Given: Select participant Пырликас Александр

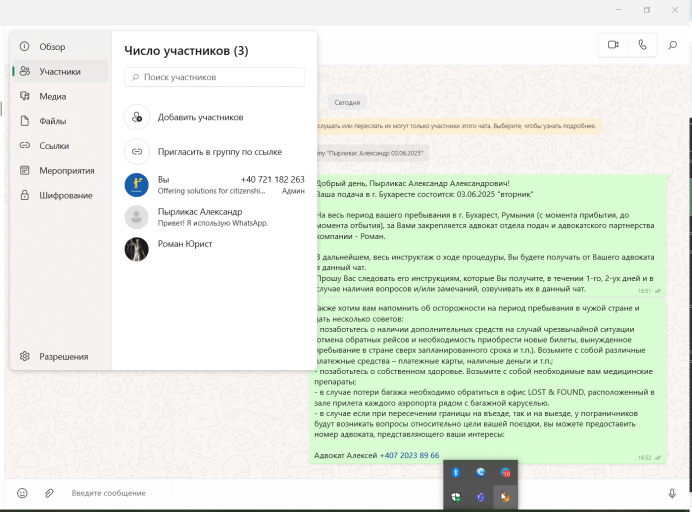Looking at the screenshot, I should point(214,217).
